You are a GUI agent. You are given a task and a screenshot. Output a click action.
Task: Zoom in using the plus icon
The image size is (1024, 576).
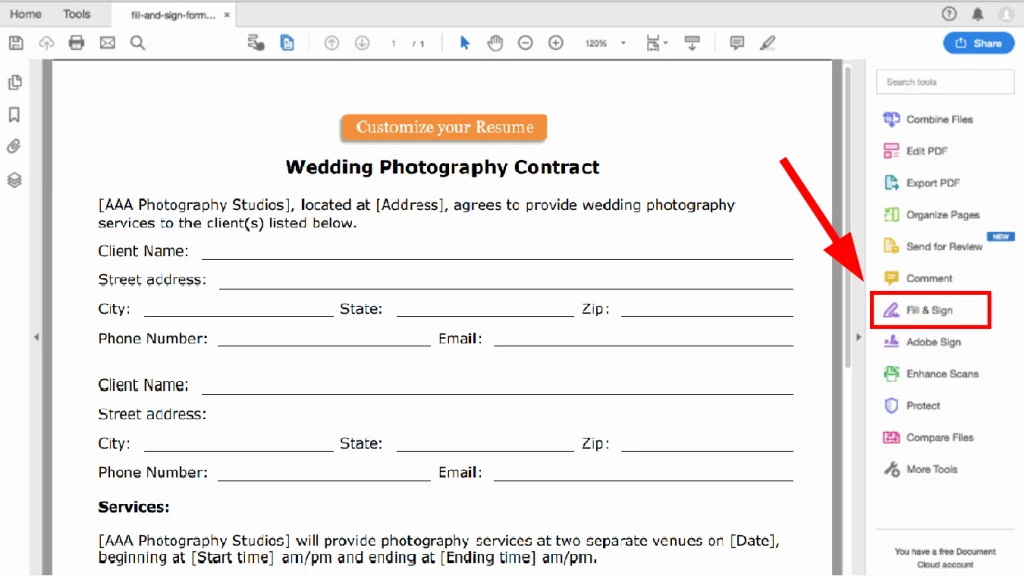[x=555, y=43]
